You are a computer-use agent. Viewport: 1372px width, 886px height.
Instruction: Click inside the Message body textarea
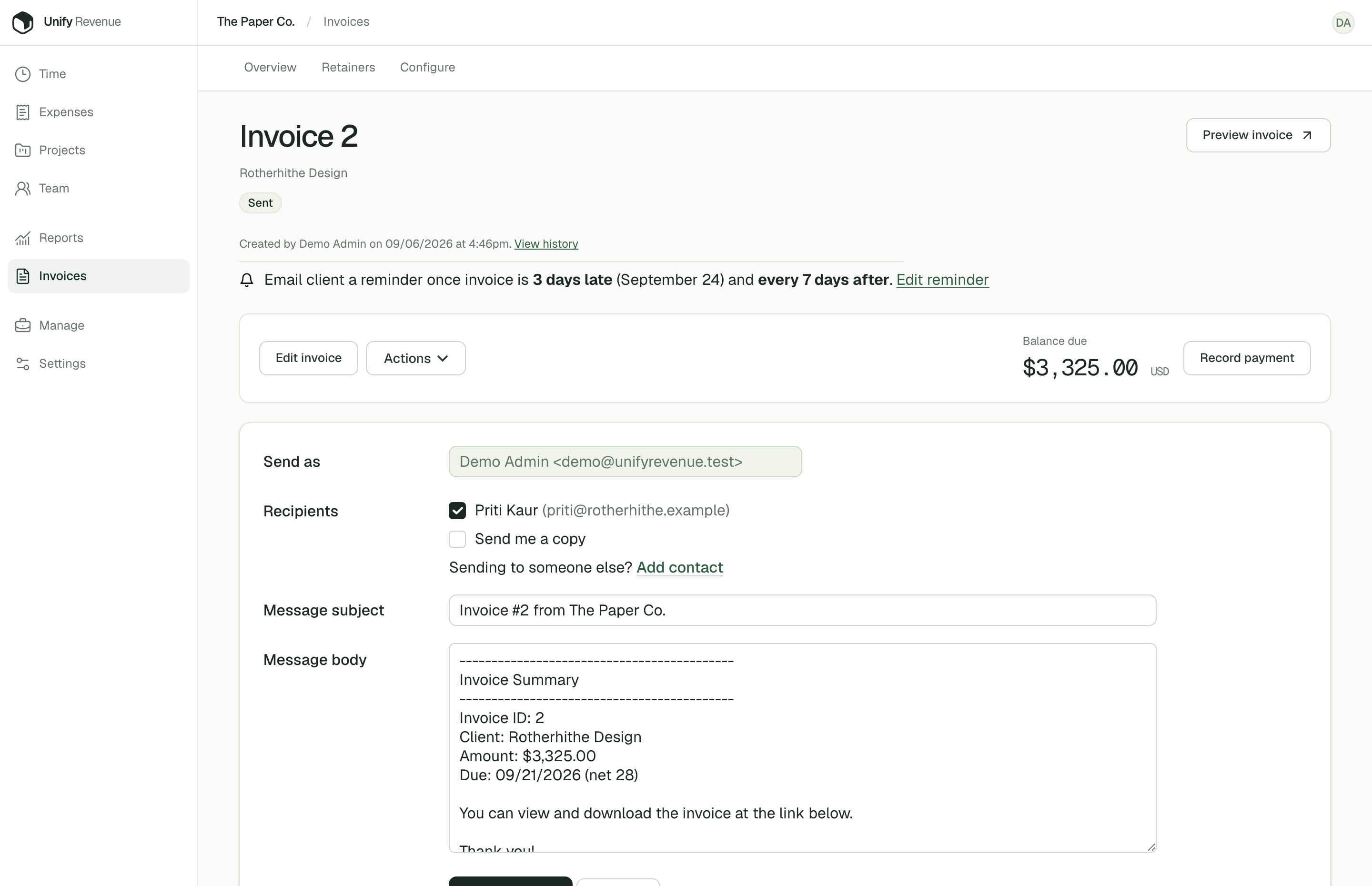802,748
